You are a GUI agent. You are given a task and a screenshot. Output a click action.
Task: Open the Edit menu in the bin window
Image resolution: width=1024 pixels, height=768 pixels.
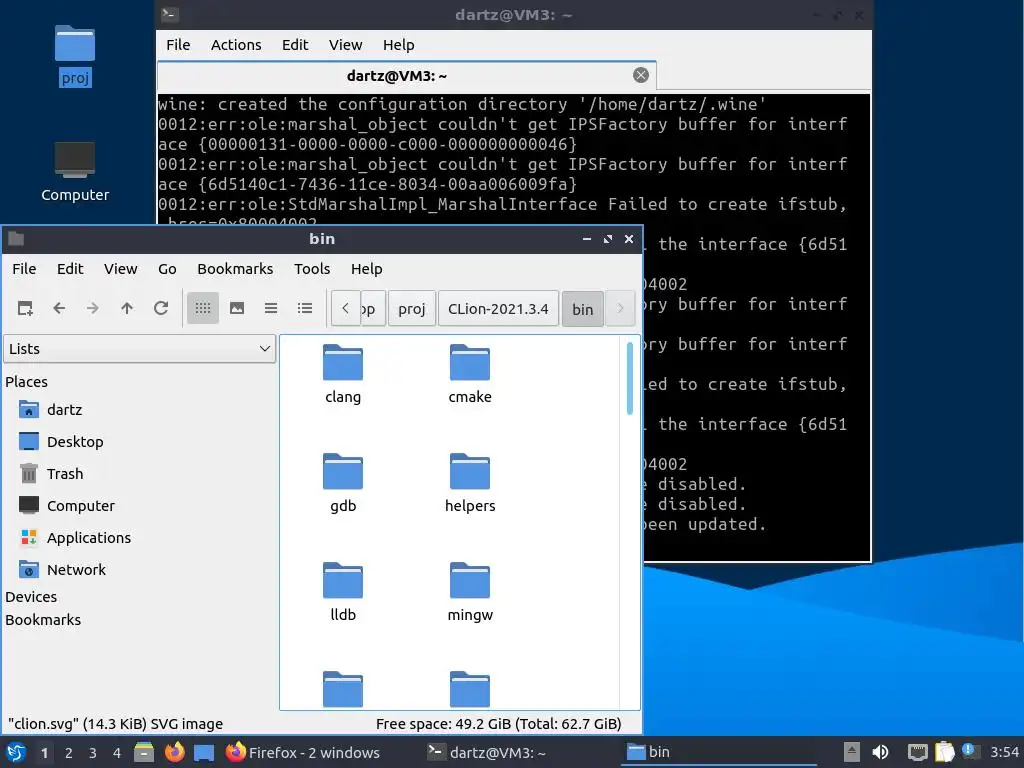point(70,269)
